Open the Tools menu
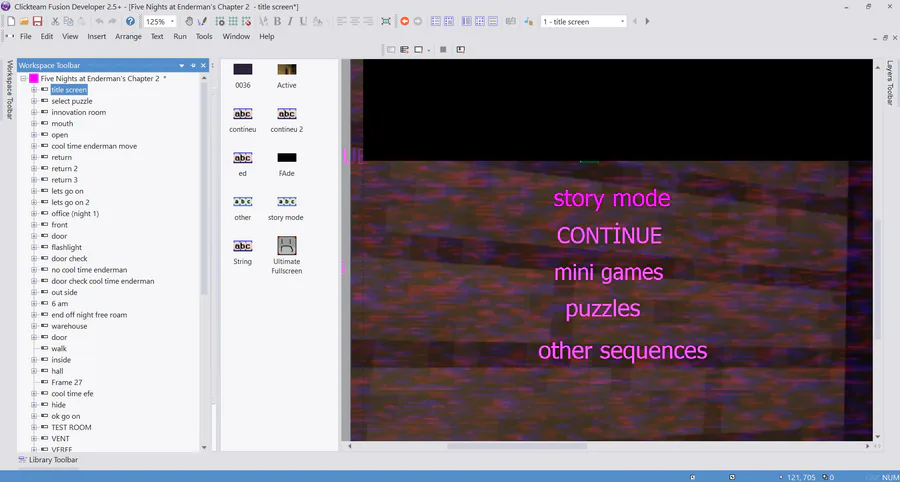Image resolution: width=900 pixels, height=482 pixels. click(x=204, y=36)
